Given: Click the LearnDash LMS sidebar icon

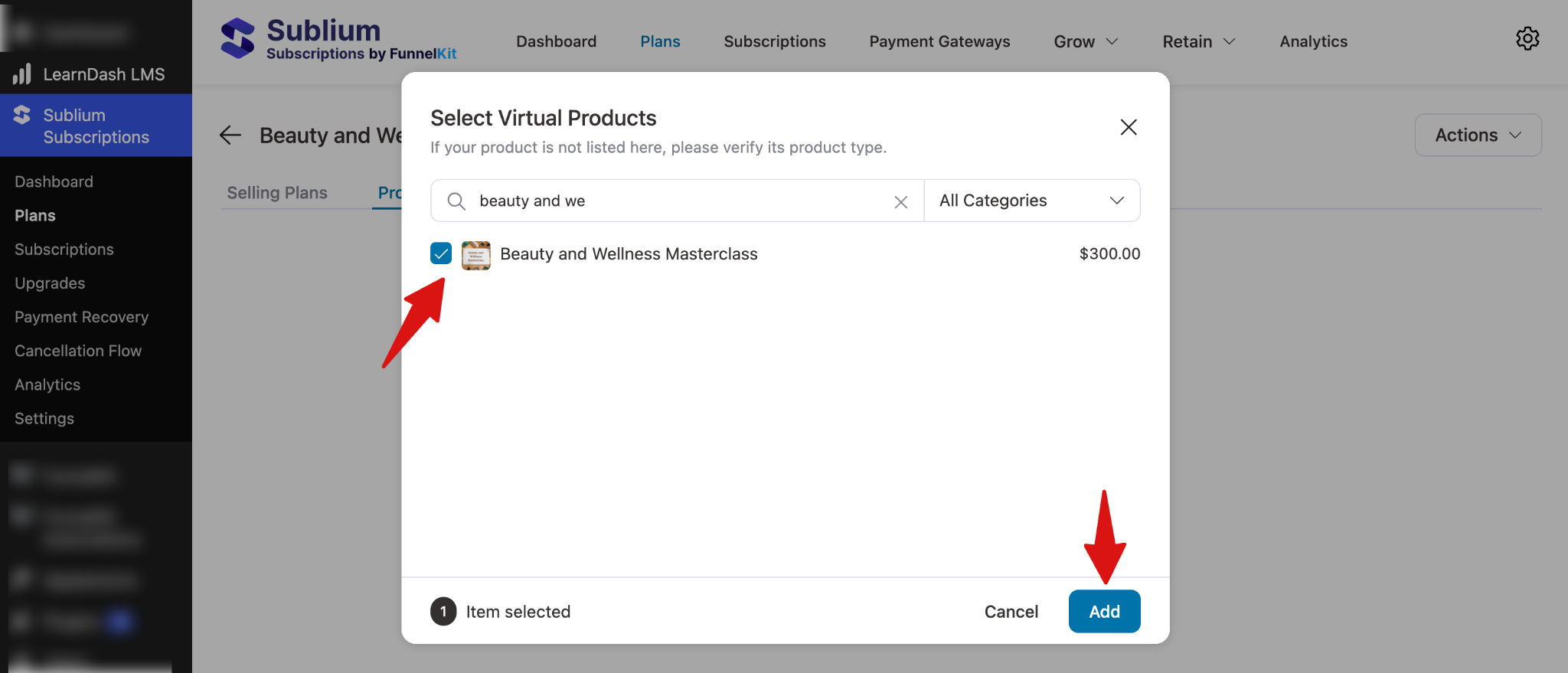Looking at the screenshot, I should (x=22, y=74).
